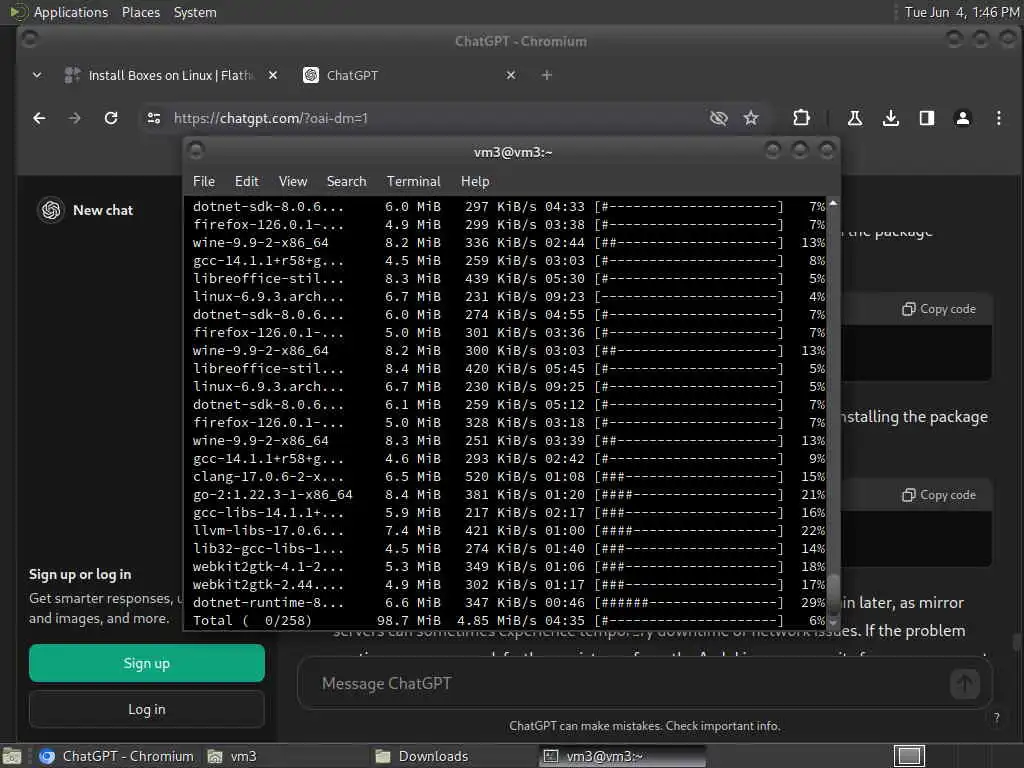
Task: Close the Install Boxes on Linux tab
Action: click(273, 75)
